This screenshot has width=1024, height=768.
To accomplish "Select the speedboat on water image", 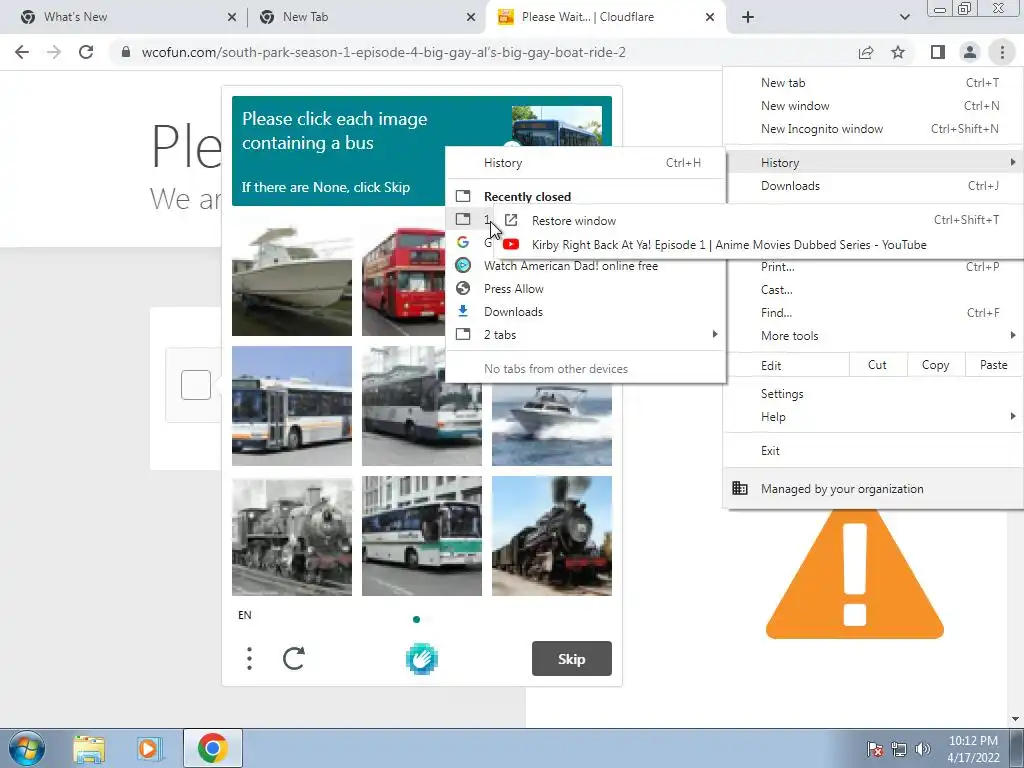I will pos(552,424).
